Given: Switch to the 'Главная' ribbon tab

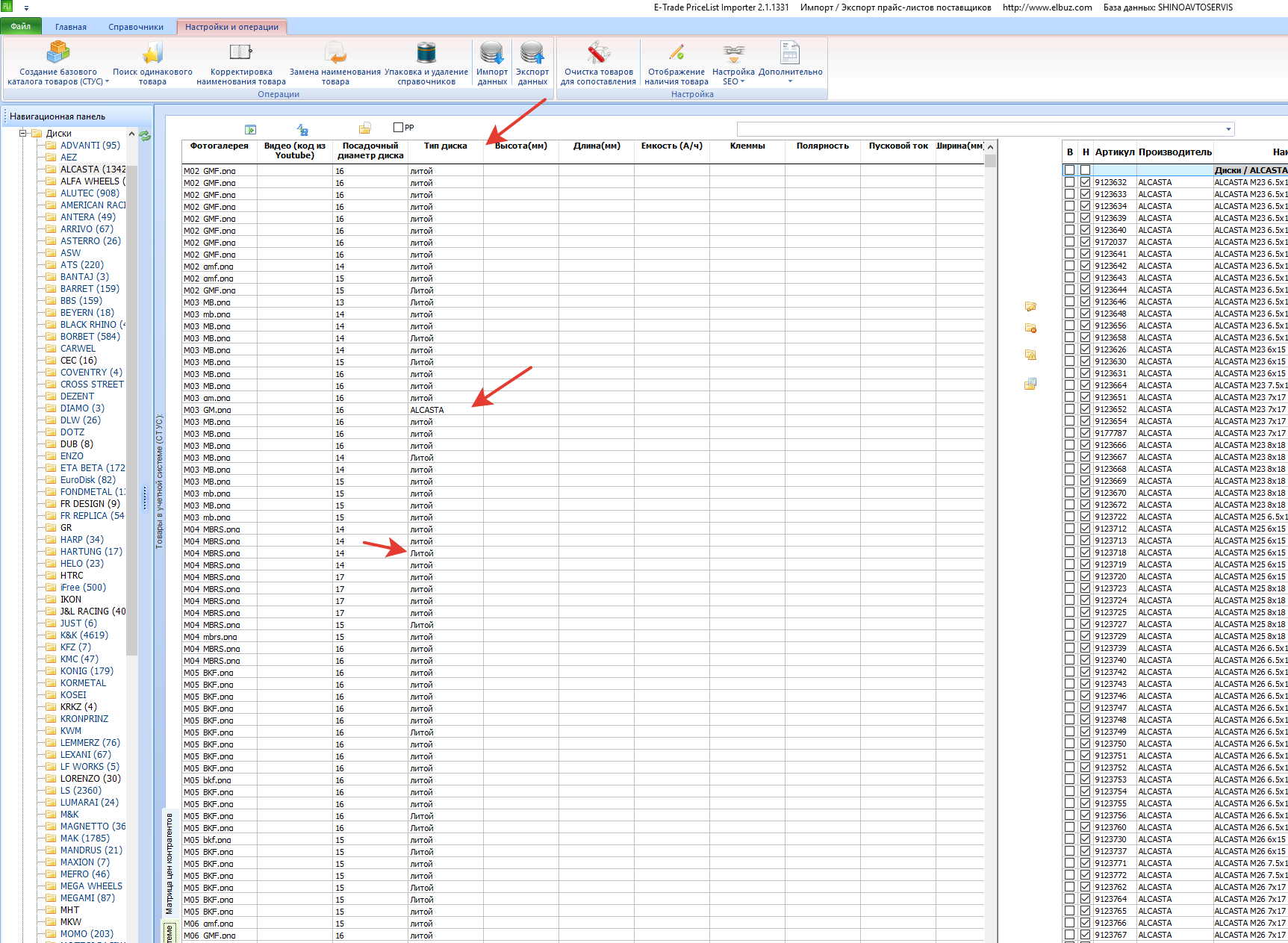Looking at the screenshot, I should click(71, 27).
